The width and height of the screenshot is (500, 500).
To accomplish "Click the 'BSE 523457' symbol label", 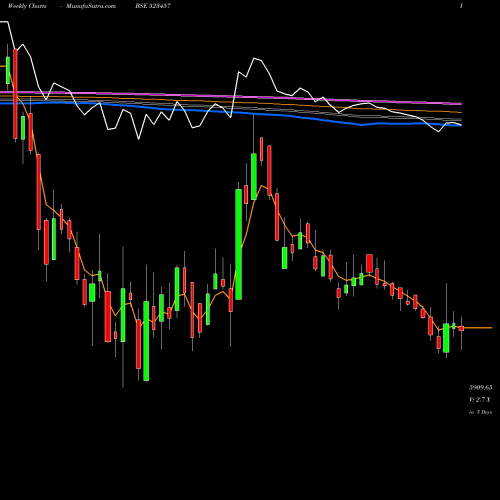I will pyautogui.click(x=153, y=6).
